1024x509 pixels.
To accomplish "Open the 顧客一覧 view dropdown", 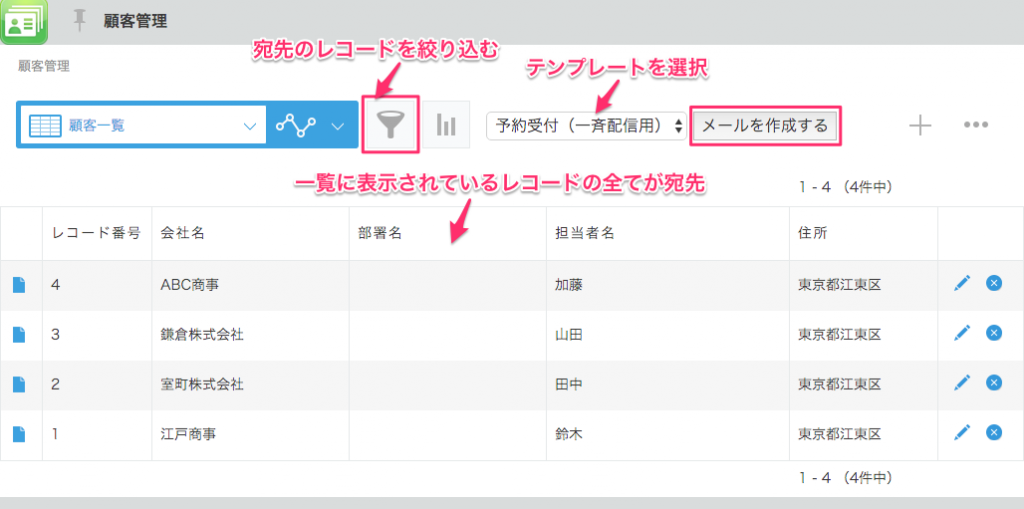I will [142, 125].
